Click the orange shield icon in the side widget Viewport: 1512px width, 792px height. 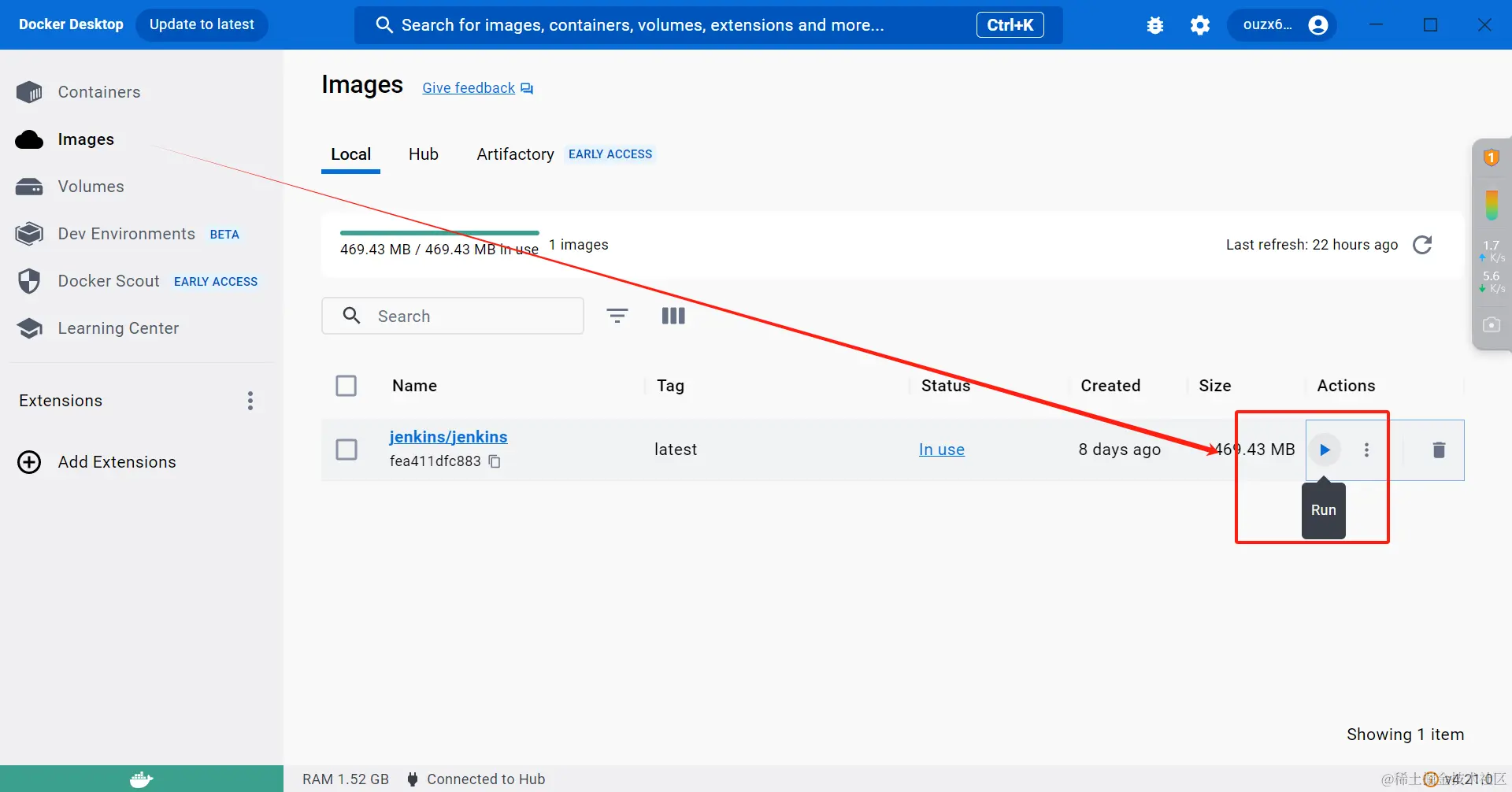tap(1492, 157)
